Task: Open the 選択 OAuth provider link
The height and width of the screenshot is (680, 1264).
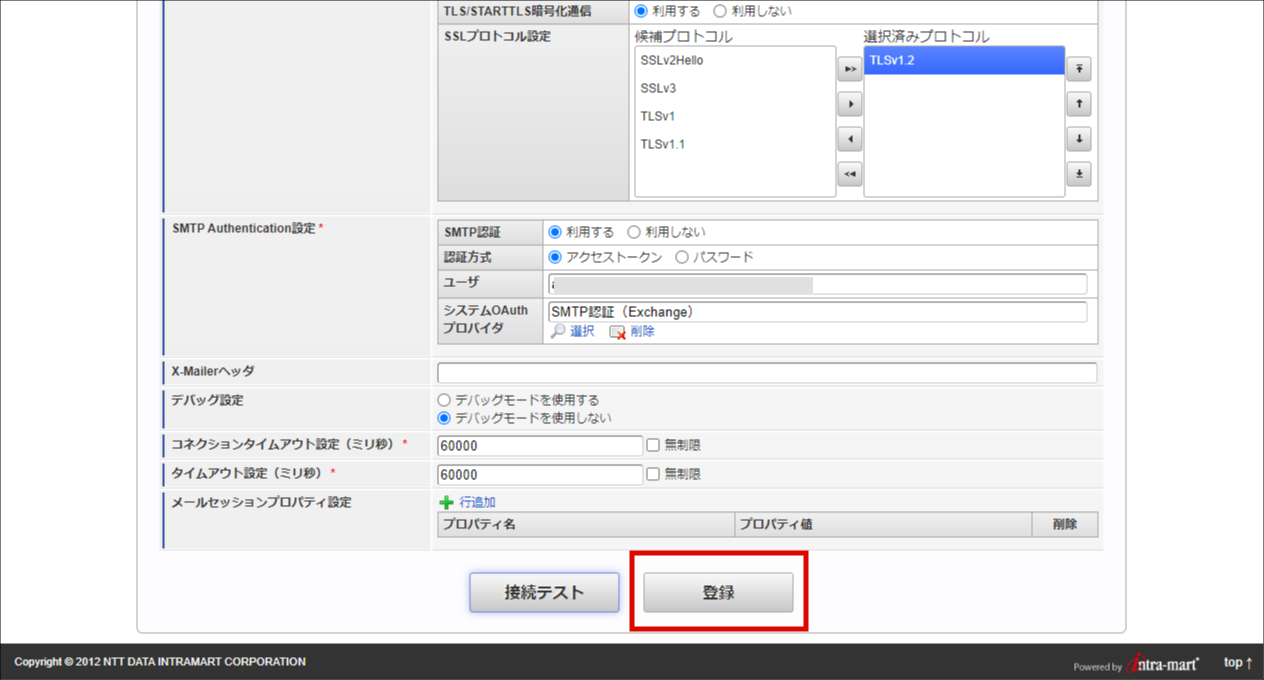Action: tap(582, 331)
